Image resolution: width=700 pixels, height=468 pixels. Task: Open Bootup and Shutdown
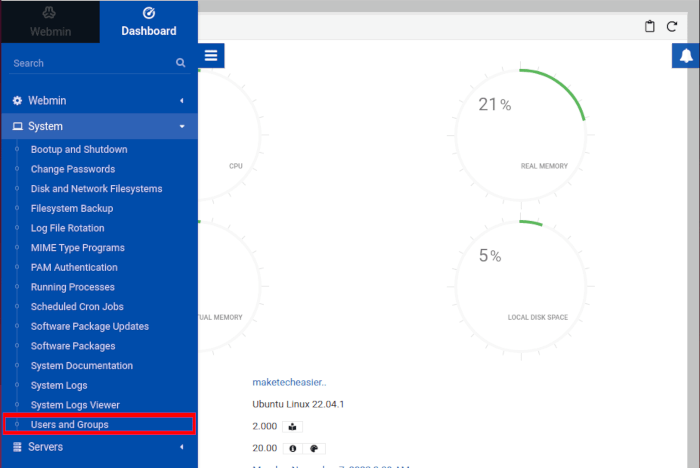(79, 150)
